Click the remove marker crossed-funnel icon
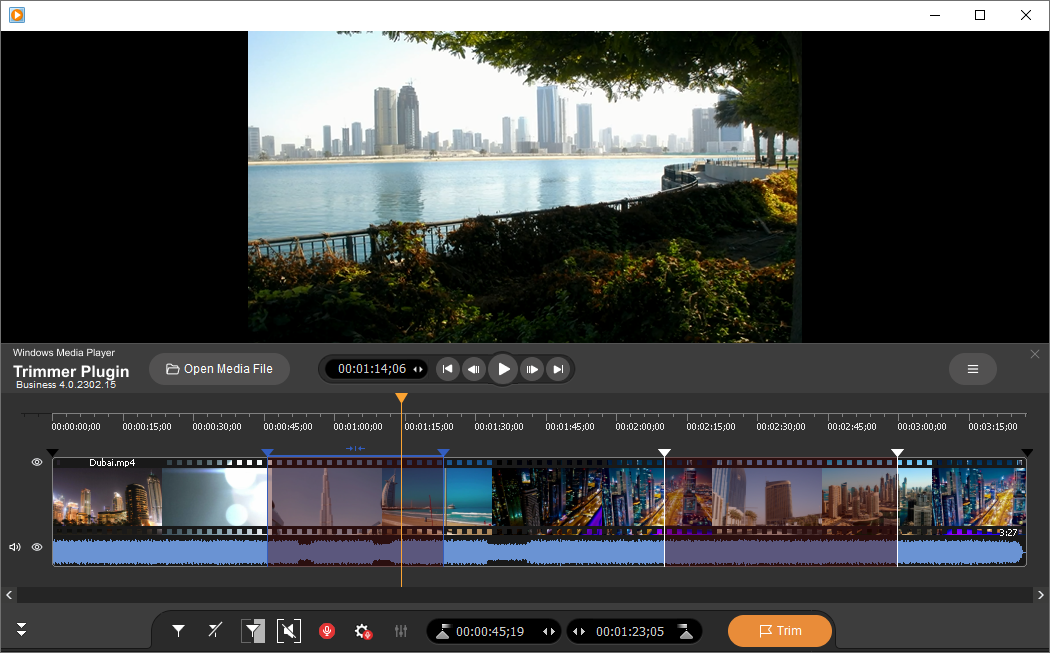1050x653 pixels. pos(213,631)
